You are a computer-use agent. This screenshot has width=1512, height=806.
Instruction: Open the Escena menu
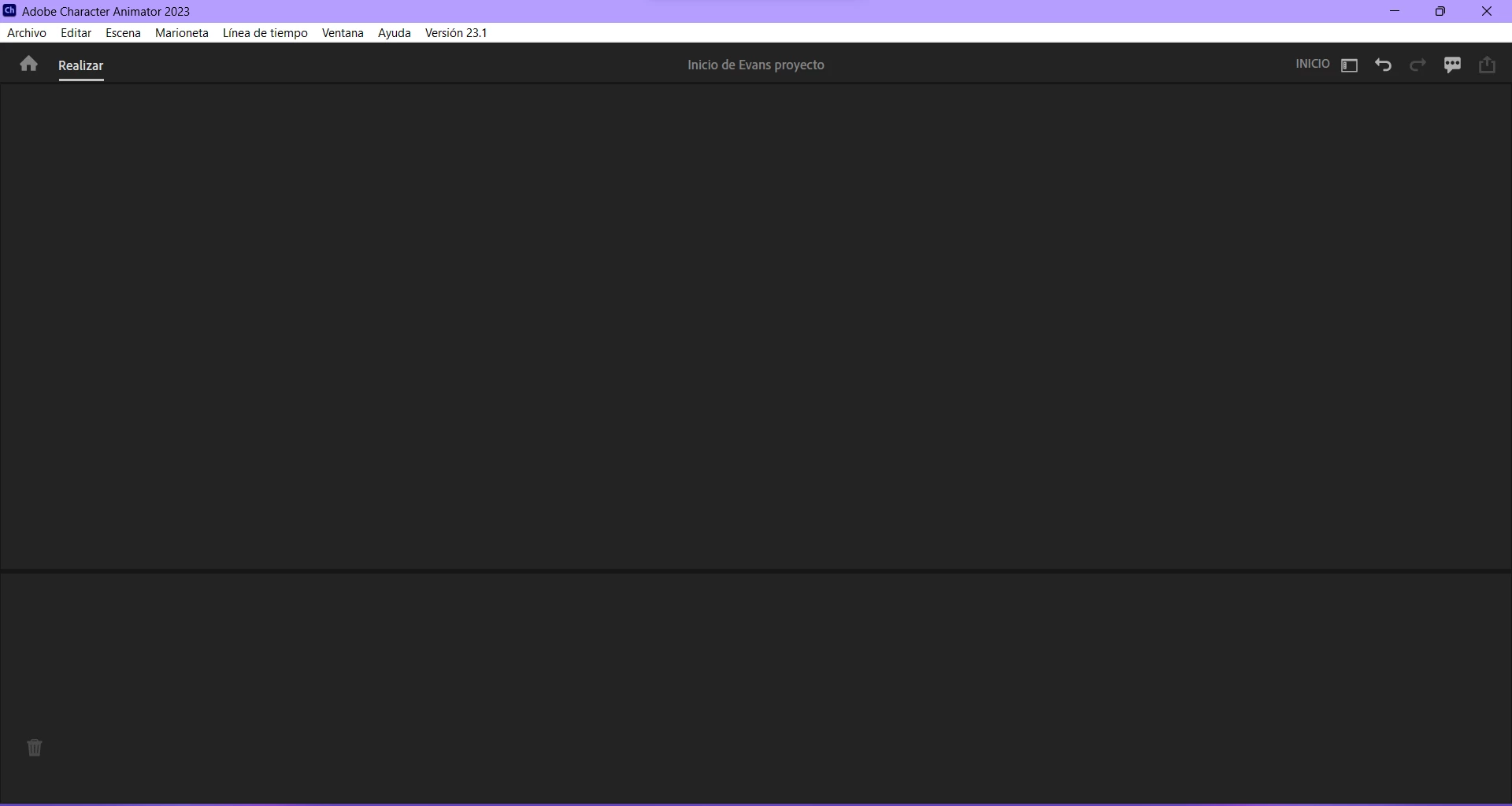pyautogui.click(x=124, y=33)
